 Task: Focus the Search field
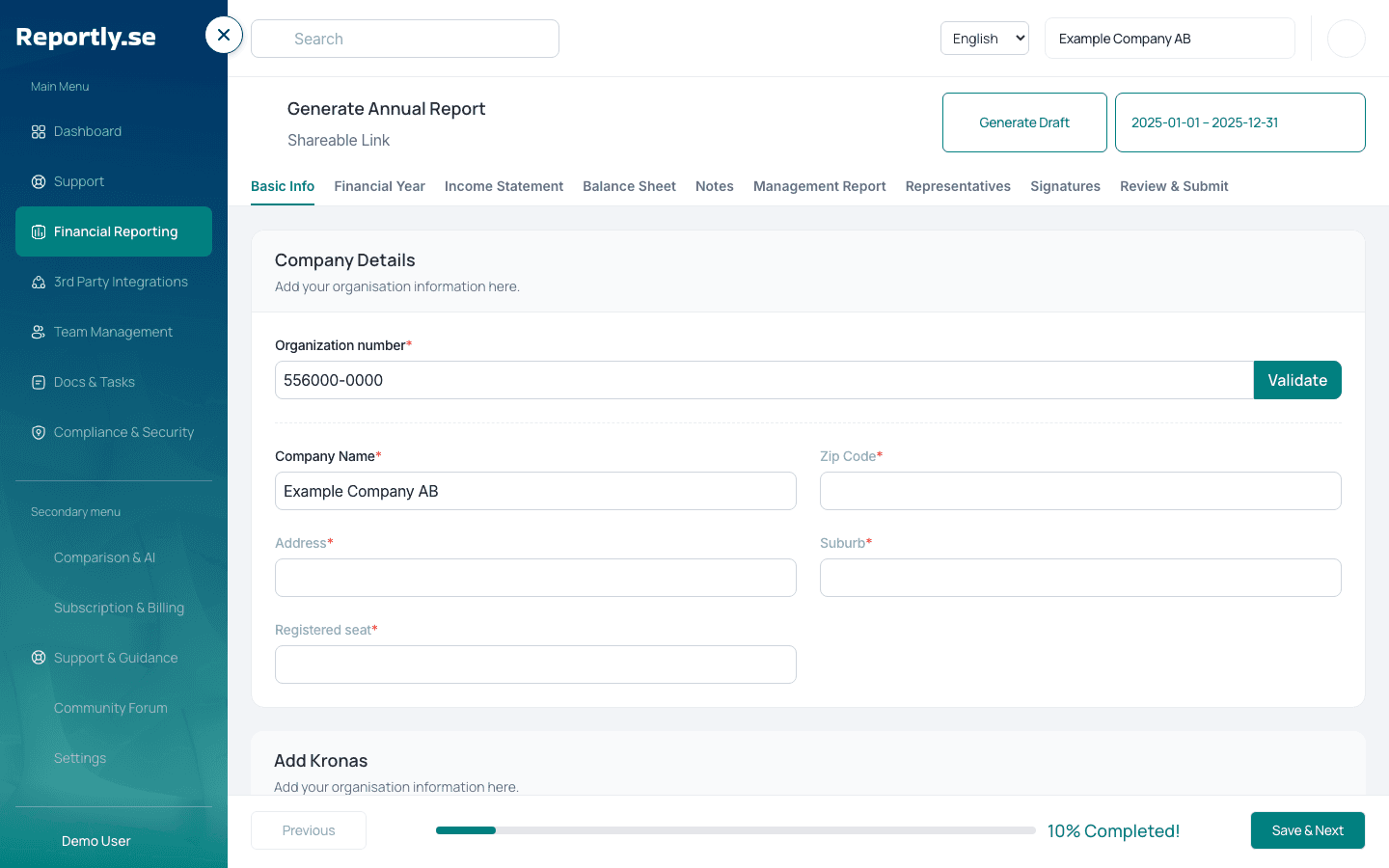tap(405, 39)
